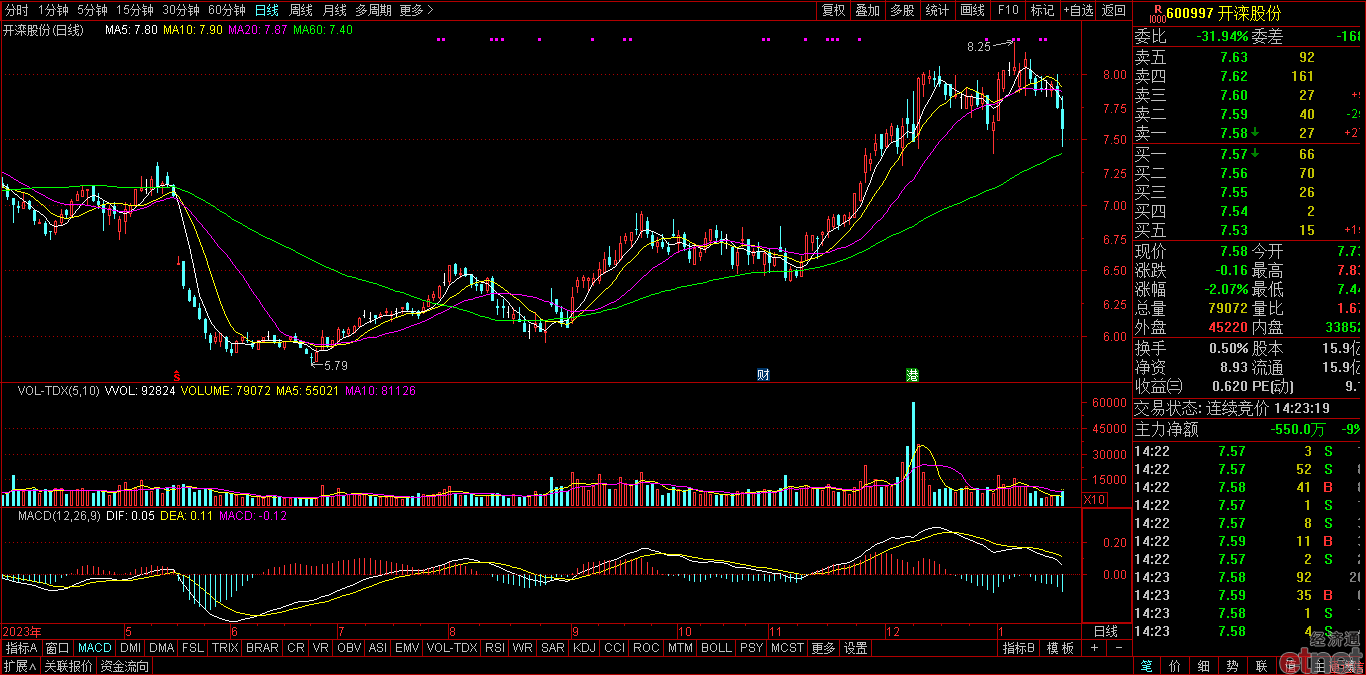Expand the 更多 > period options after 多周期
This screenshot has height=675, width=1366.
416,10
